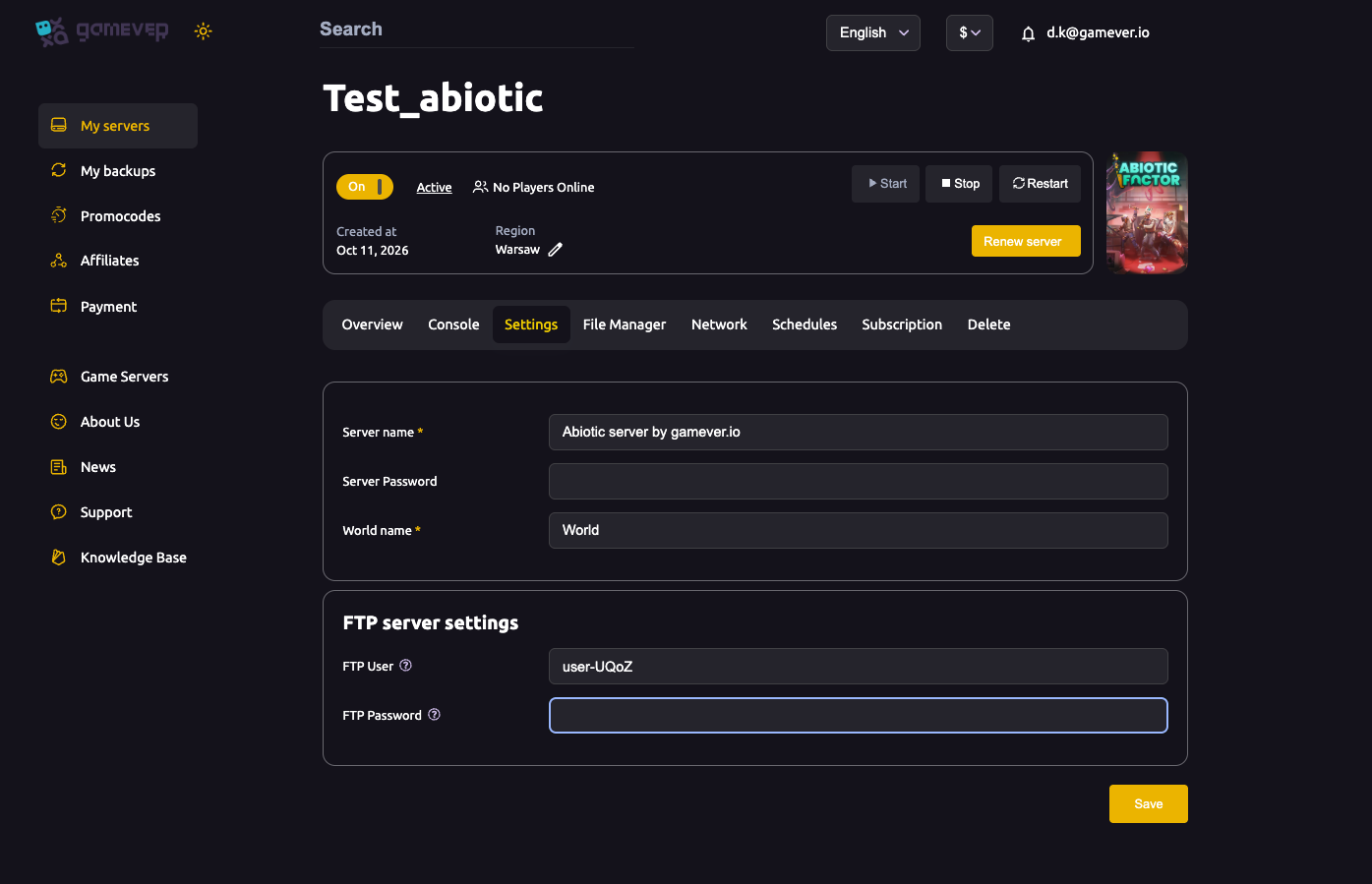
Task: Click Server name input field
Action: 859,432
